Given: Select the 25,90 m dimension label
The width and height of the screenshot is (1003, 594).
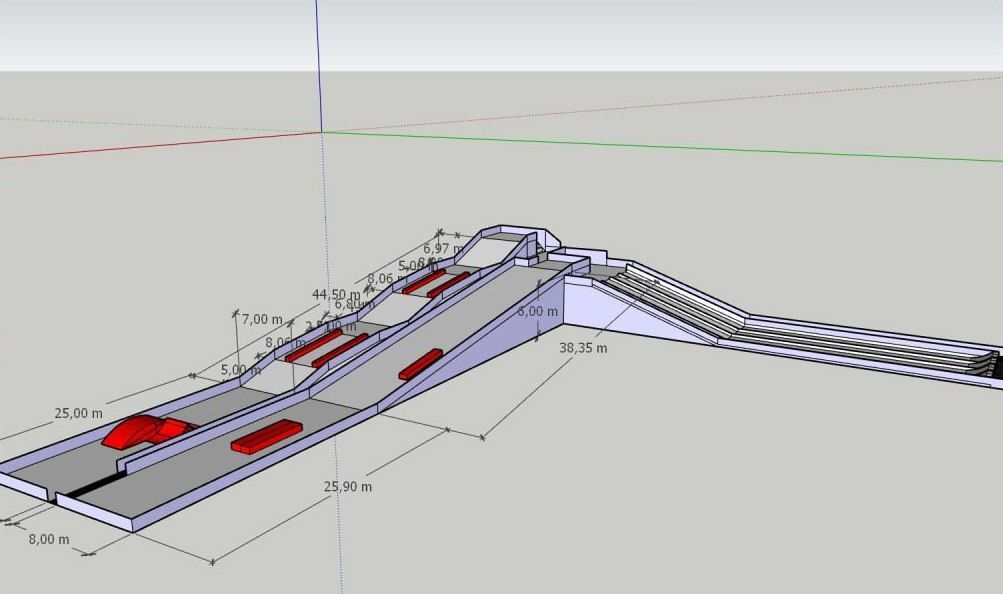Looking at the screenshot, I should click(x=347, y=487).
